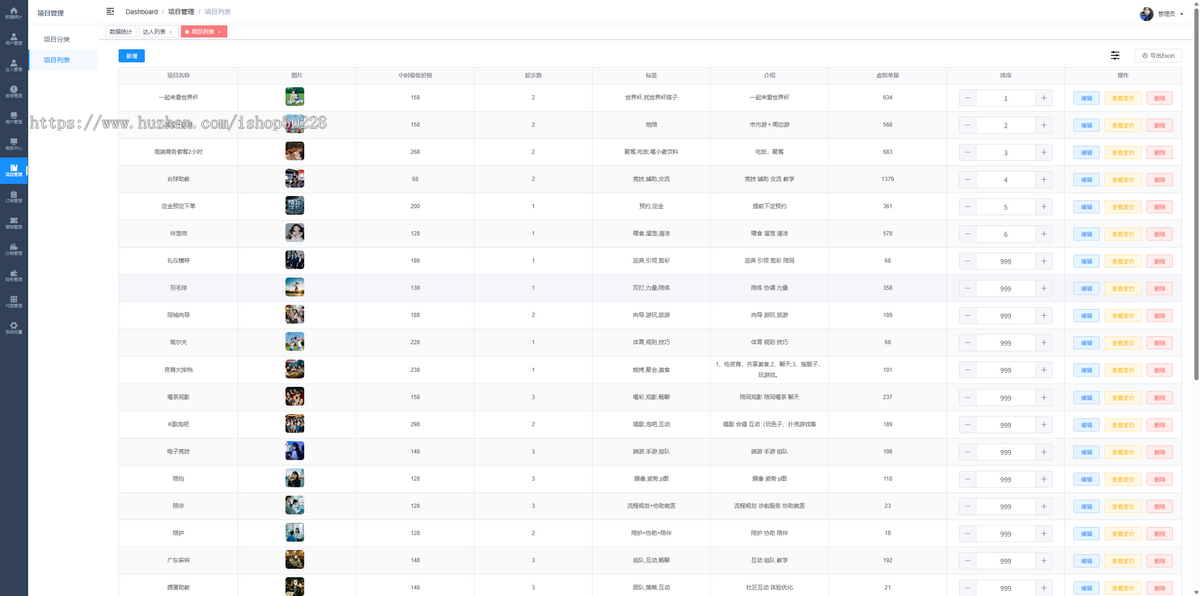
Task: Close the 项目列表 tab
Action: pos(219,32)
